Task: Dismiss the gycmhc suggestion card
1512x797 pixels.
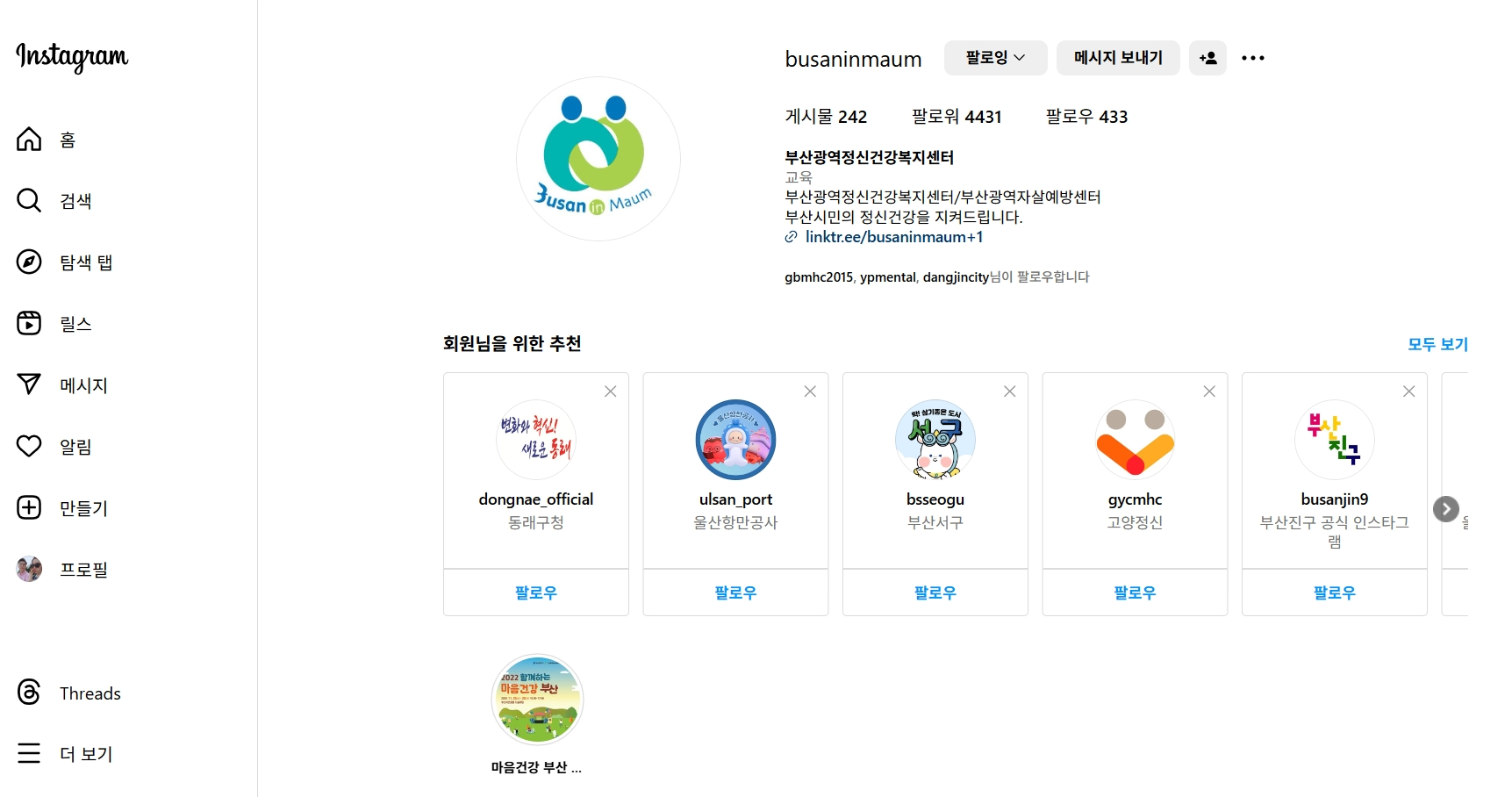Action: click(1208, 391)
